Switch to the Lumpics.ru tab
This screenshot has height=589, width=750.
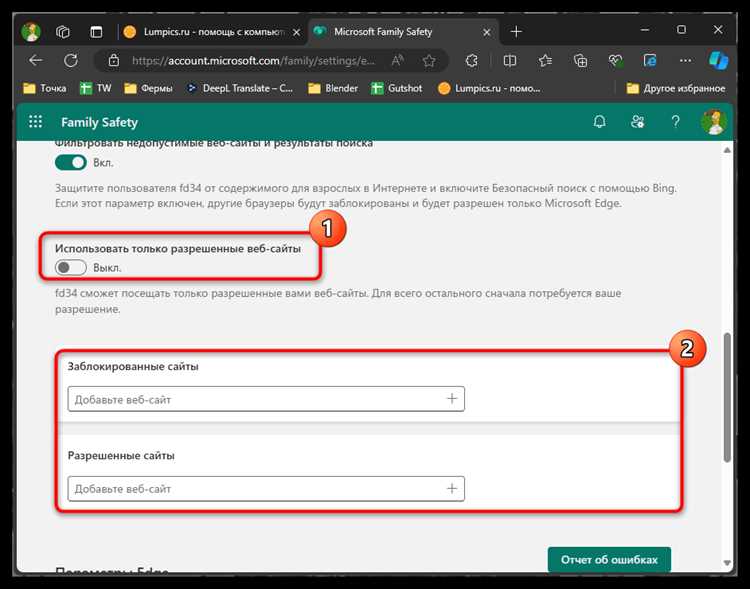[213, 32]
